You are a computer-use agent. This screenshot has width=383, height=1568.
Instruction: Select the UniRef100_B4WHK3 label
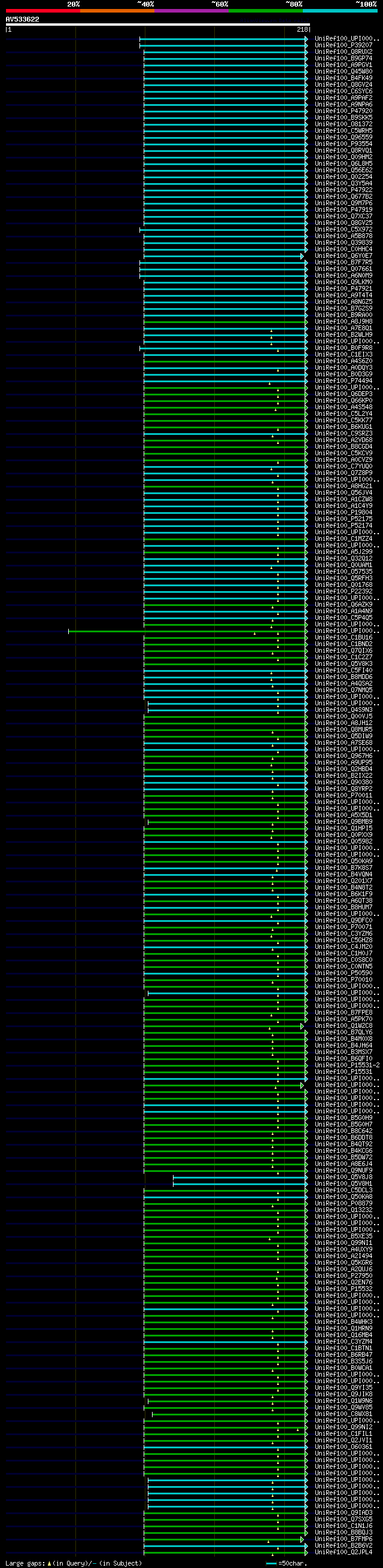pos(344,1322)
